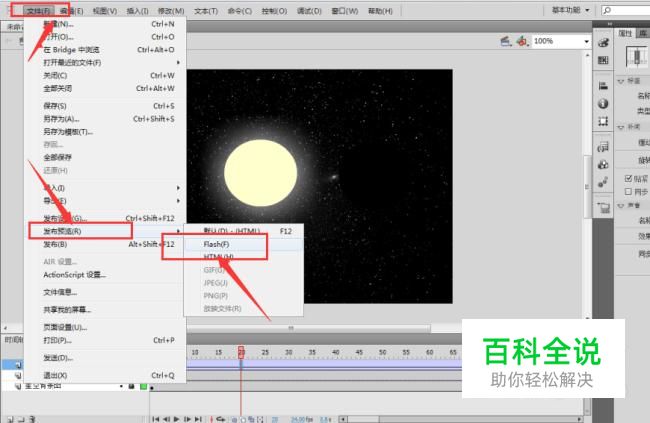
Task: Toggle the lock icon on bottom layer
Action: click(x=131, y=387)
